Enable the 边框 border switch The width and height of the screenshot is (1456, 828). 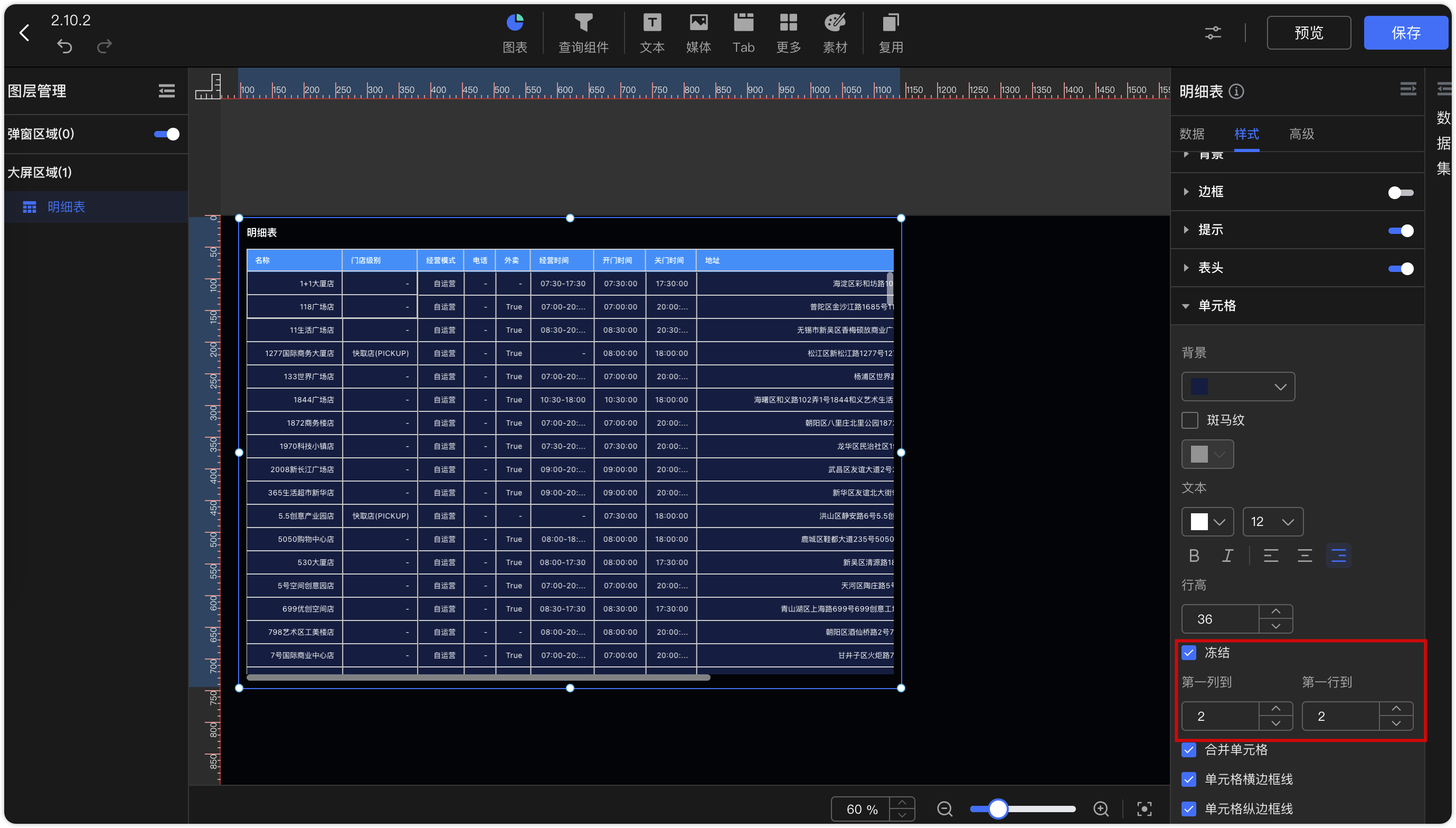click(1400, 193)
